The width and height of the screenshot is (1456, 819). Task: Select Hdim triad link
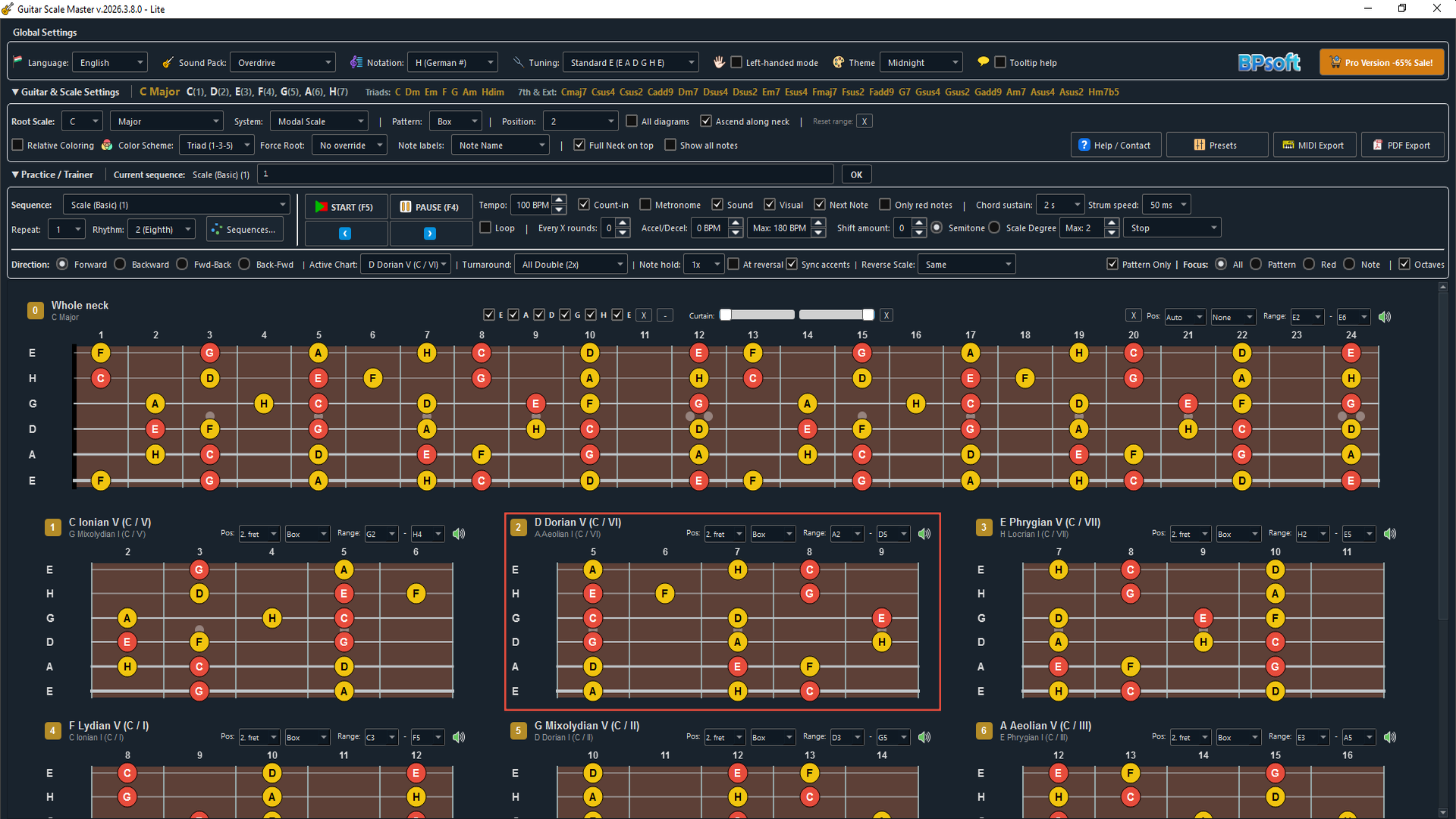pyautogui.click(x=492, y=92)
